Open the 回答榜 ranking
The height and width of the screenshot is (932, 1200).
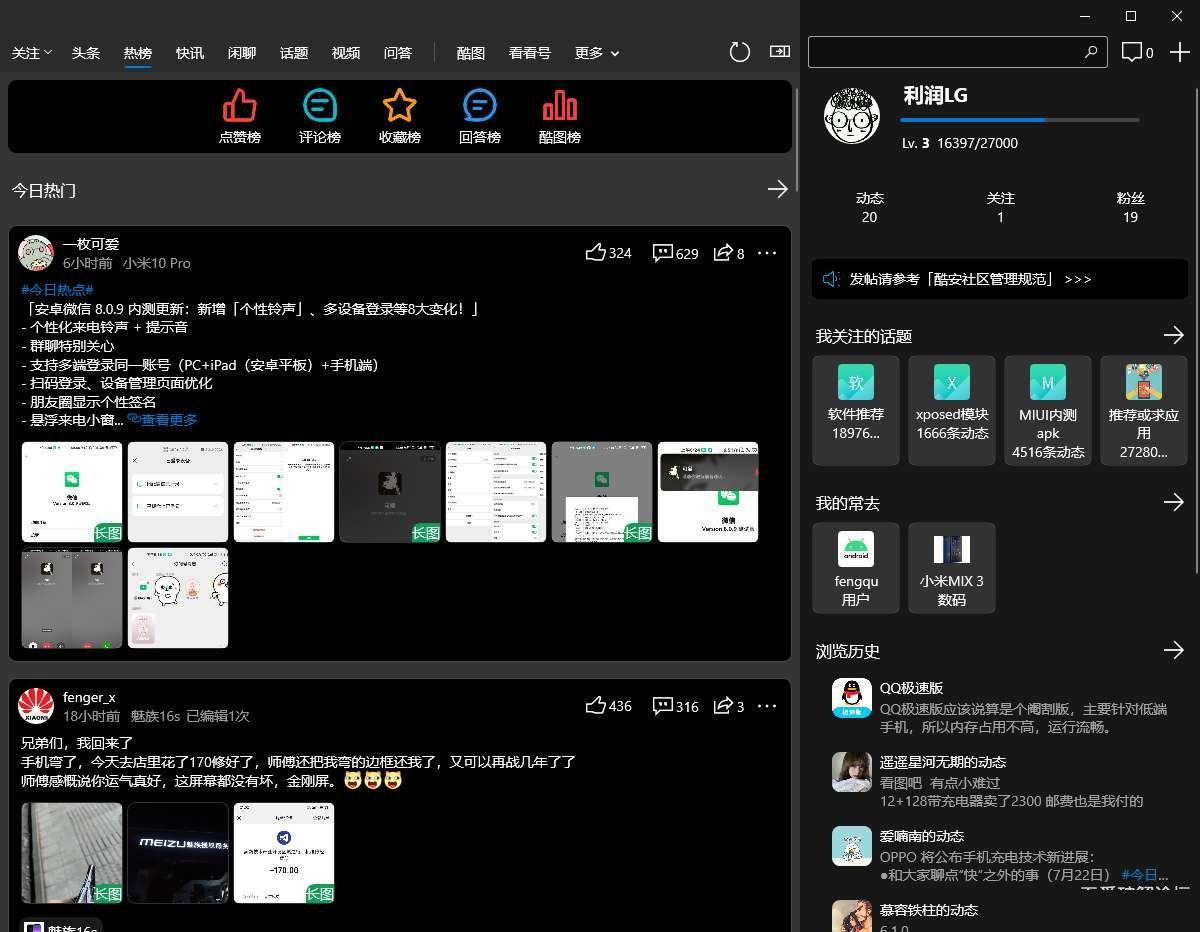pyautogui.click(x=479, y=115)
